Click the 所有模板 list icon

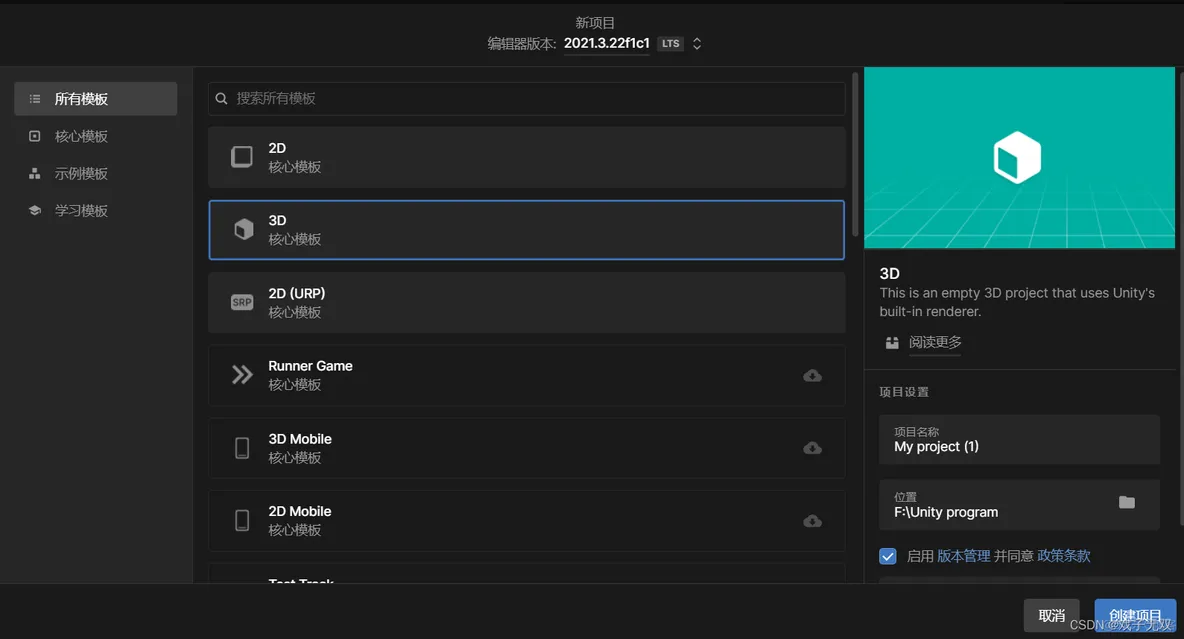pyautogui.click(x=35, y=99)
